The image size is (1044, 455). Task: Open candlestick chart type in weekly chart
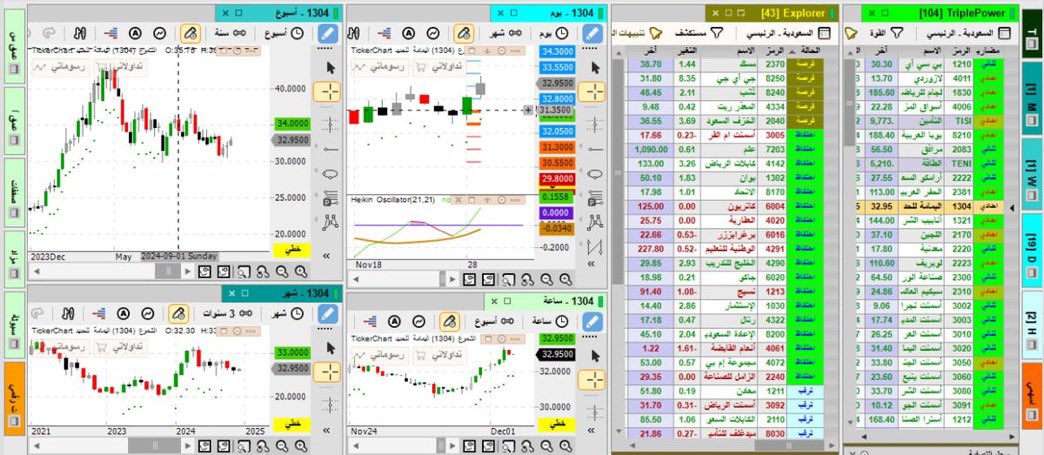click(x=80, y=33)
